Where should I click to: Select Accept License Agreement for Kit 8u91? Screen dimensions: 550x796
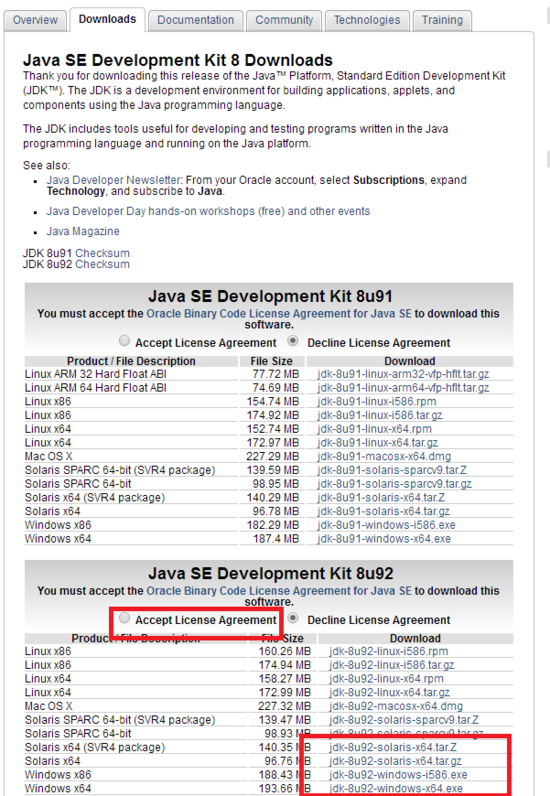(x=124, y=340)
